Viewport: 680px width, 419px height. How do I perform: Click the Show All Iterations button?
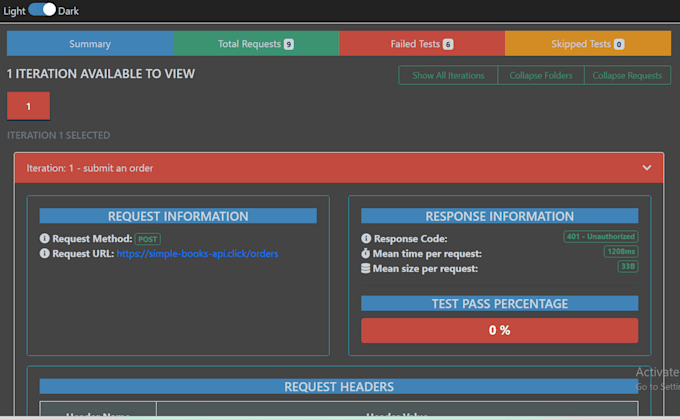(448, 75)
